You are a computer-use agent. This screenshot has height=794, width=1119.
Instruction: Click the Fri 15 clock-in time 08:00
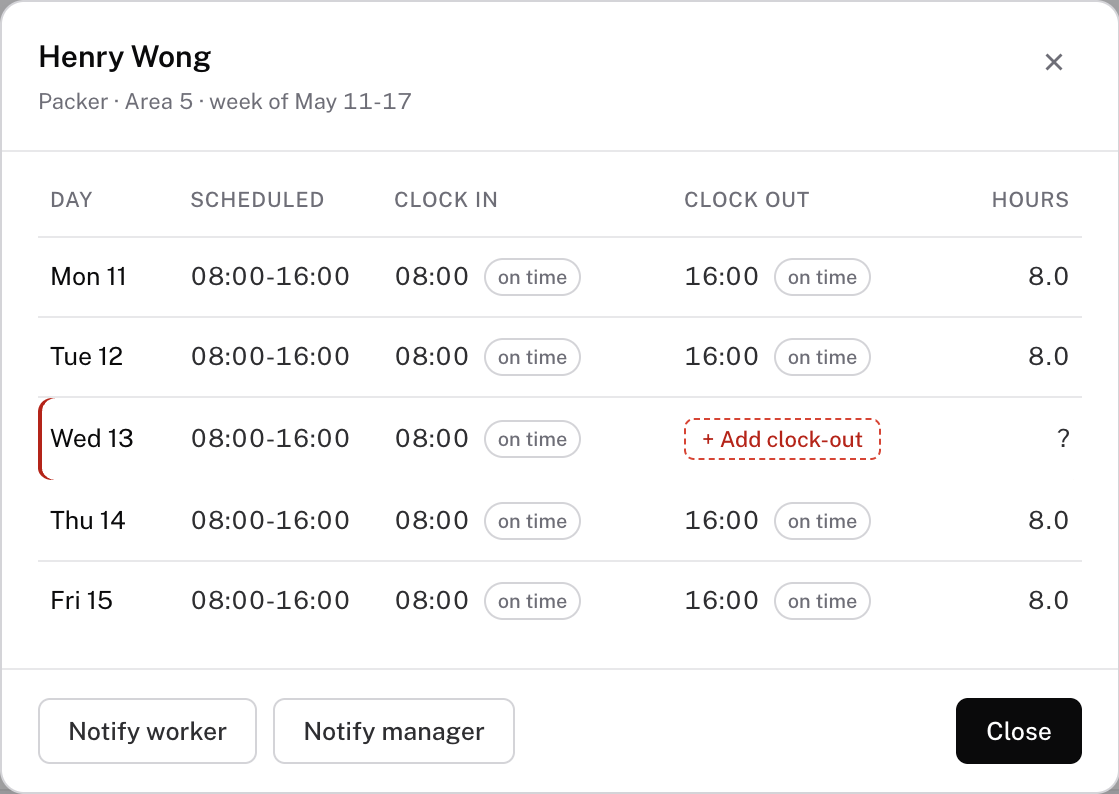tap(432, 601)
